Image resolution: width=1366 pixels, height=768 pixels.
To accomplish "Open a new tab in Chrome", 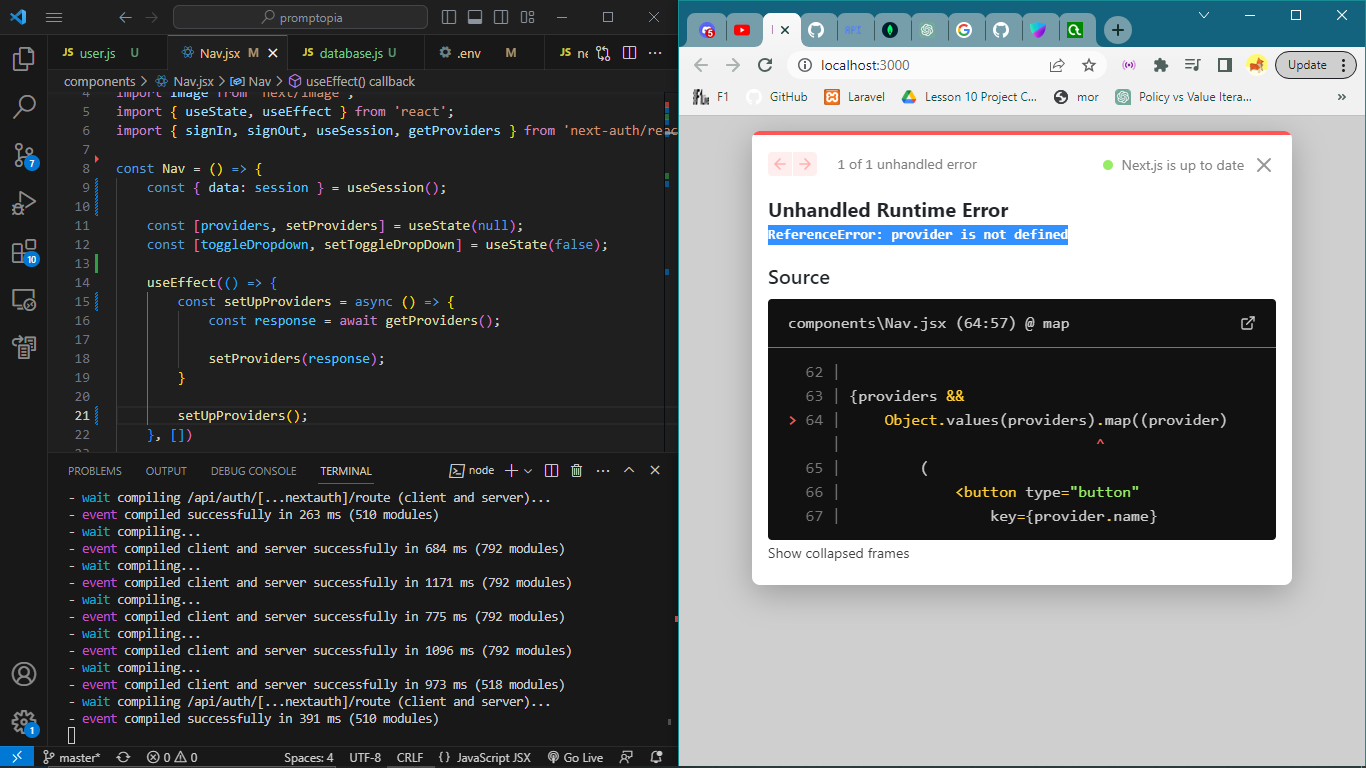I will (1117, 30).
